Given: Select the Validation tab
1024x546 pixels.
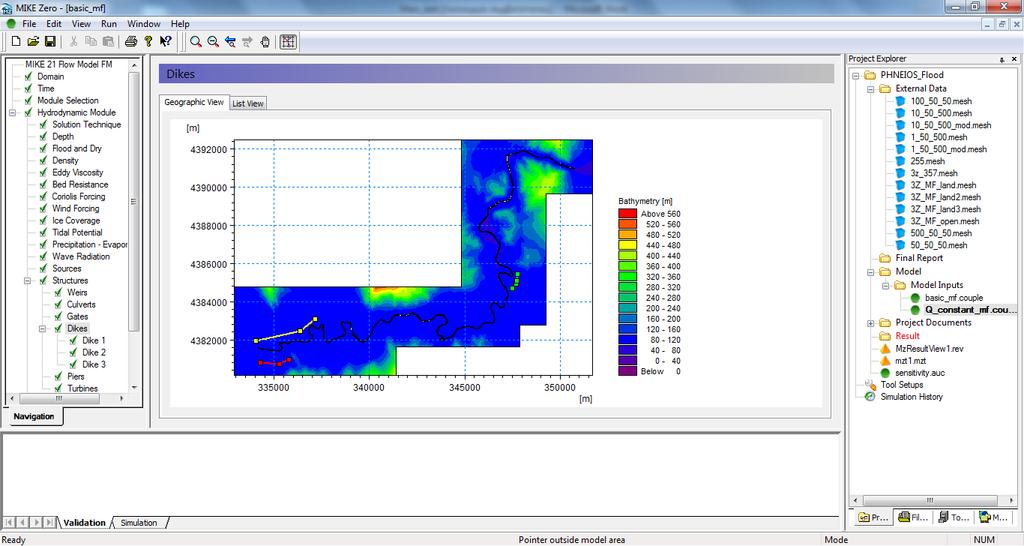Looking at the screenshot, I should pos(84,522).
